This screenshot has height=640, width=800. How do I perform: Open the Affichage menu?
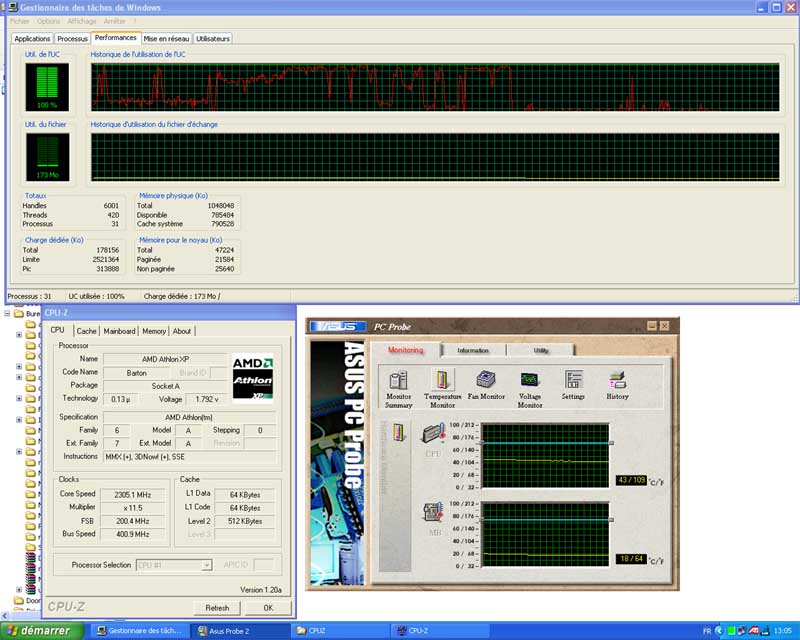point(82,21)
